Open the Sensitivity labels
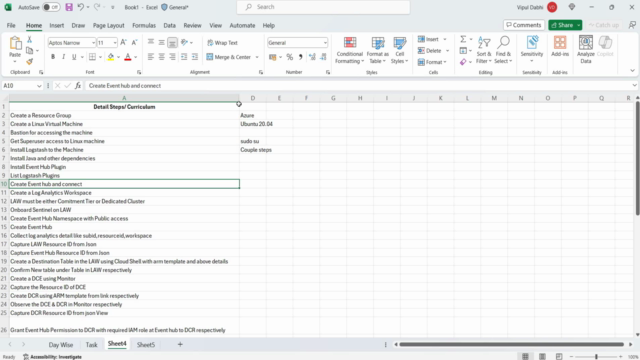Image resolution: width=640 pixels, height=360 pixels. 532,50
